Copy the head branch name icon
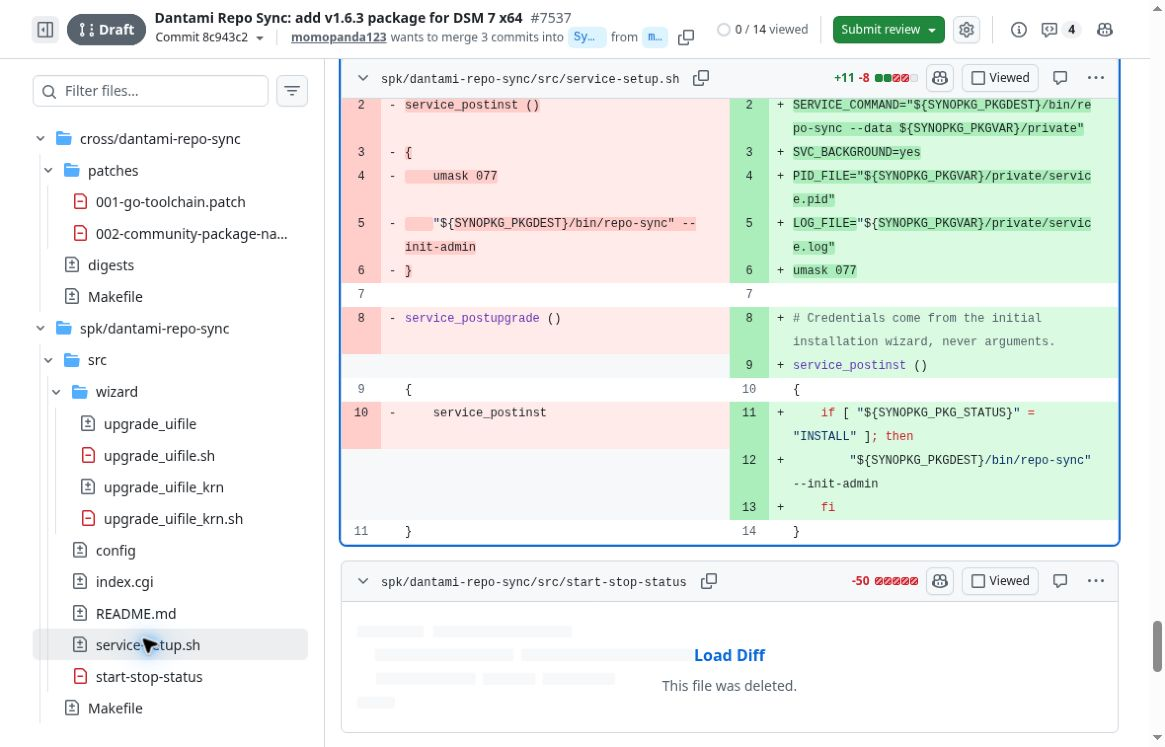1165x747 pixels. (x=686, y=37)
